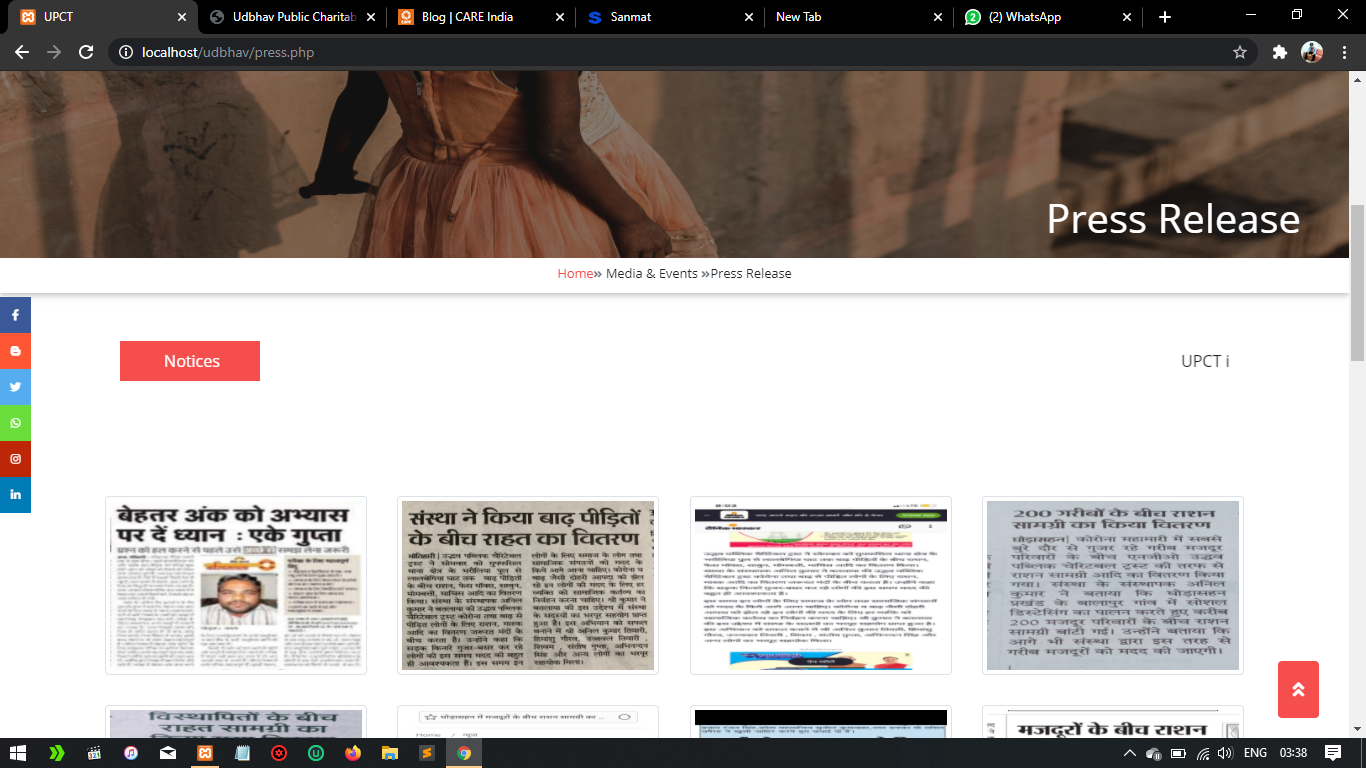The image size is (1366, 768).
Task: View site information icon beside URL
Action: (126, 52)
